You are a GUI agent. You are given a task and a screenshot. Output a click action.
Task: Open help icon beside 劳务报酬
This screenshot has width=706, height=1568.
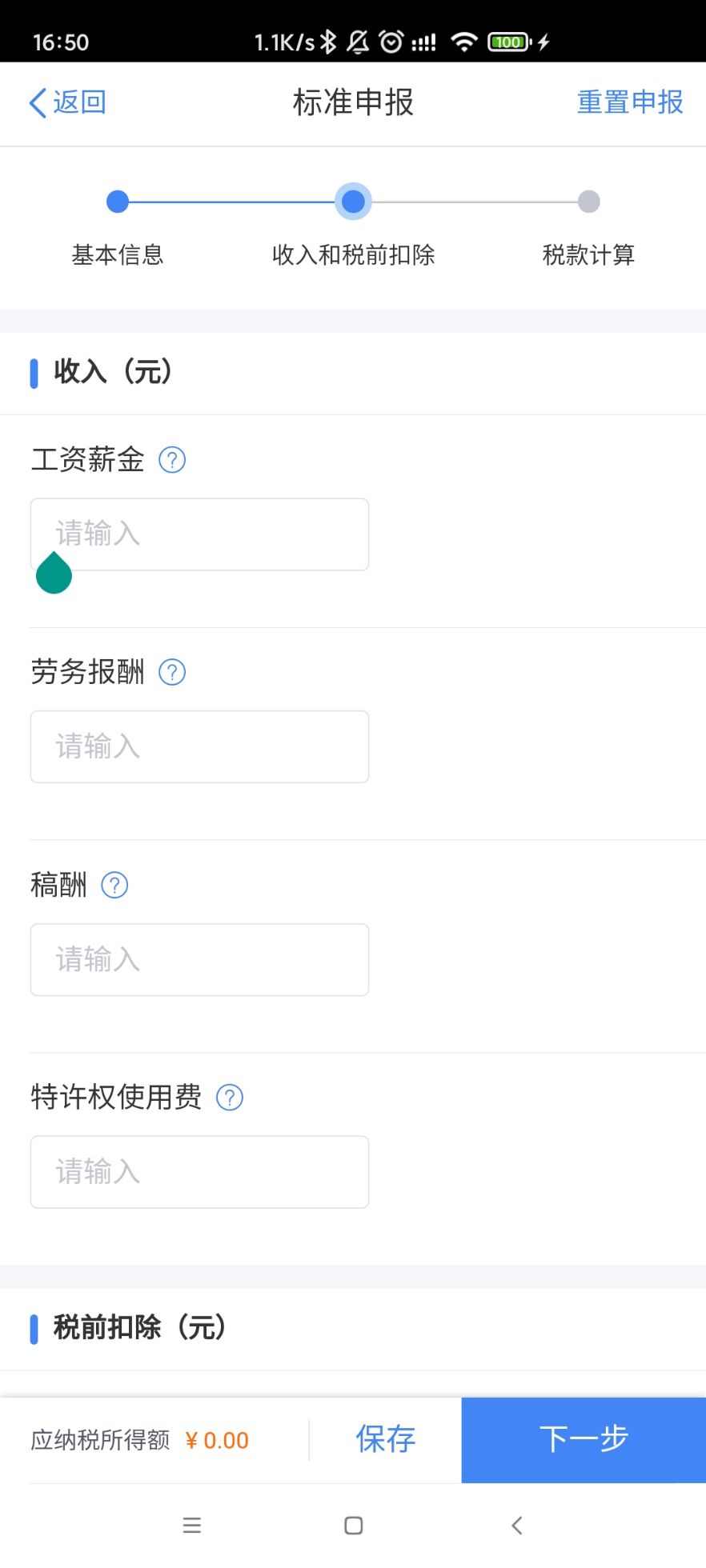pos(172,673)
